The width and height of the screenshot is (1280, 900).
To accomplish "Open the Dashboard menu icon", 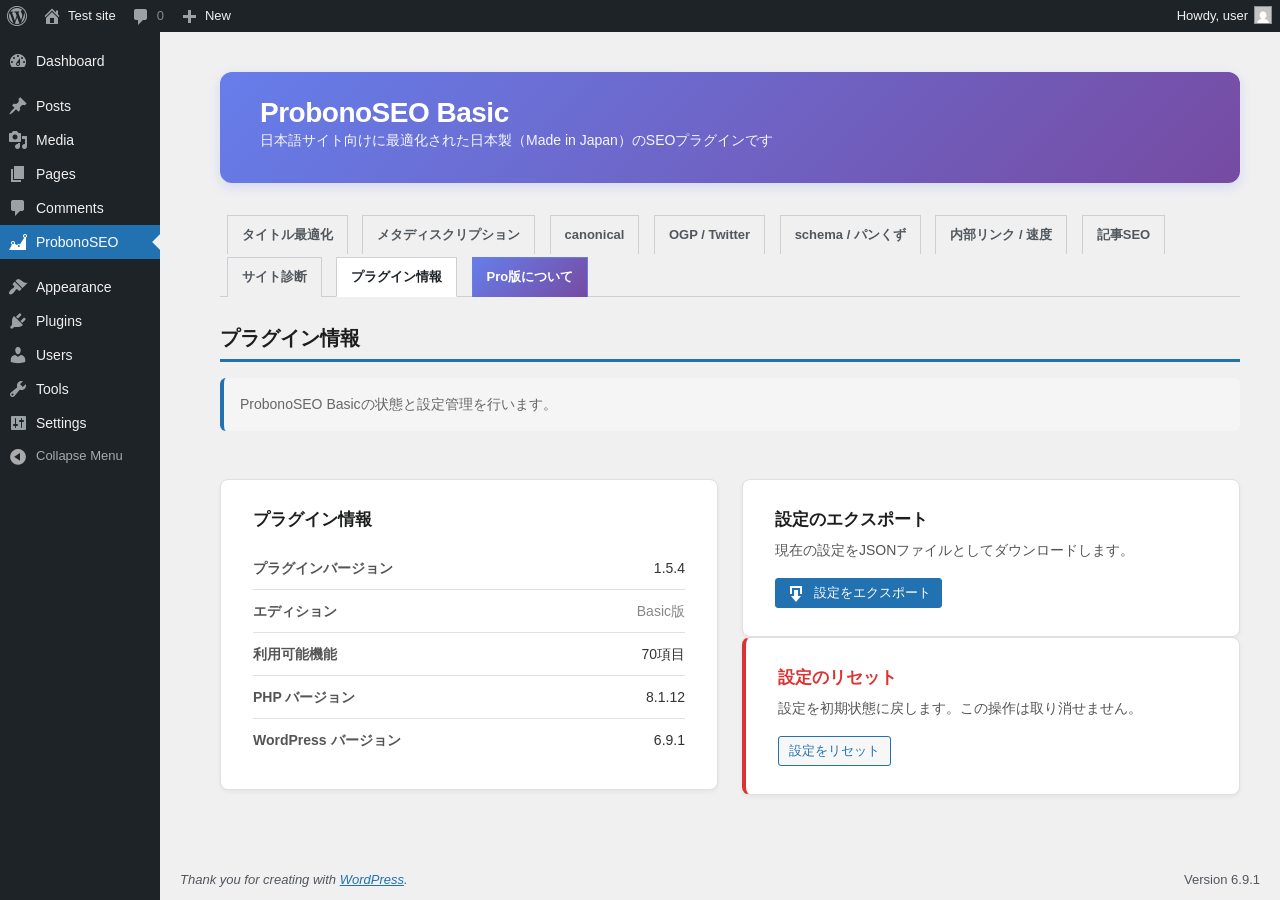I will pyautogui.click(x=18, y=61).
